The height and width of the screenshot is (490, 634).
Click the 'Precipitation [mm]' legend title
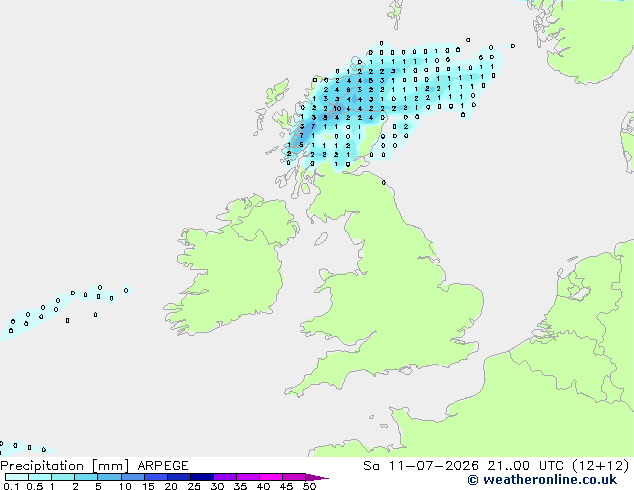(x=64, y=466)
